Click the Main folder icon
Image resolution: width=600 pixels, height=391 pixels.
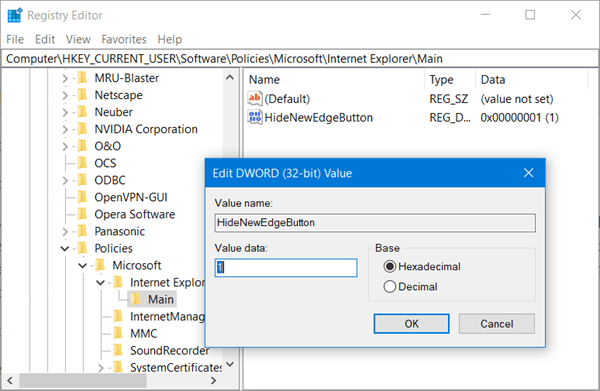pyautogui.click(x=136, y=299)
